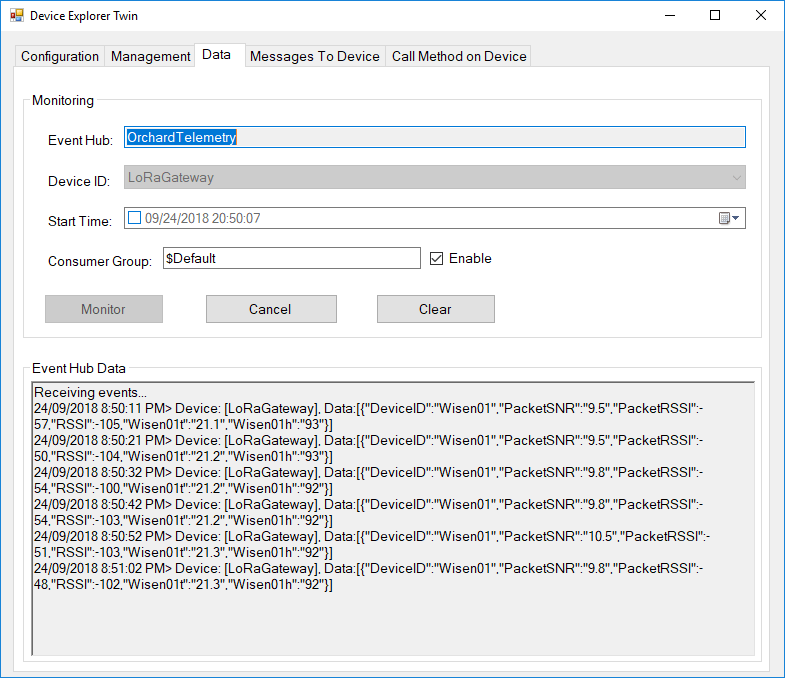The width and height of the screenshot is (785, 678).
Task: Click the Clear button
Action: point(435,309)
